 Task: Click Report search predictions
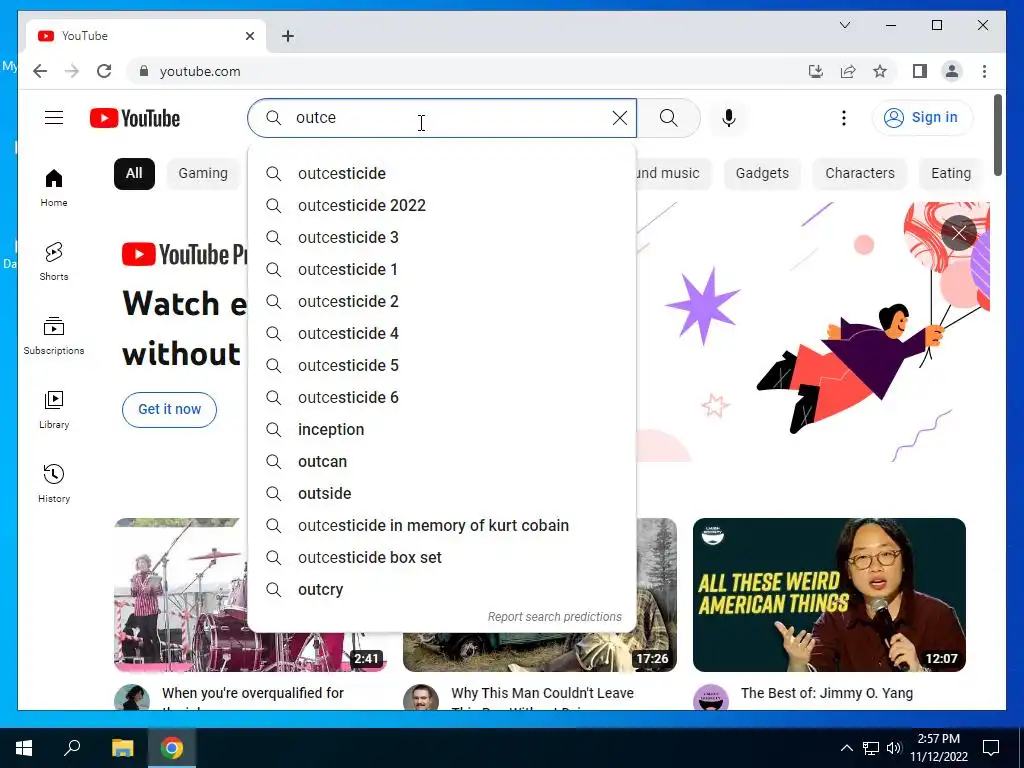[x=554, y=616]
